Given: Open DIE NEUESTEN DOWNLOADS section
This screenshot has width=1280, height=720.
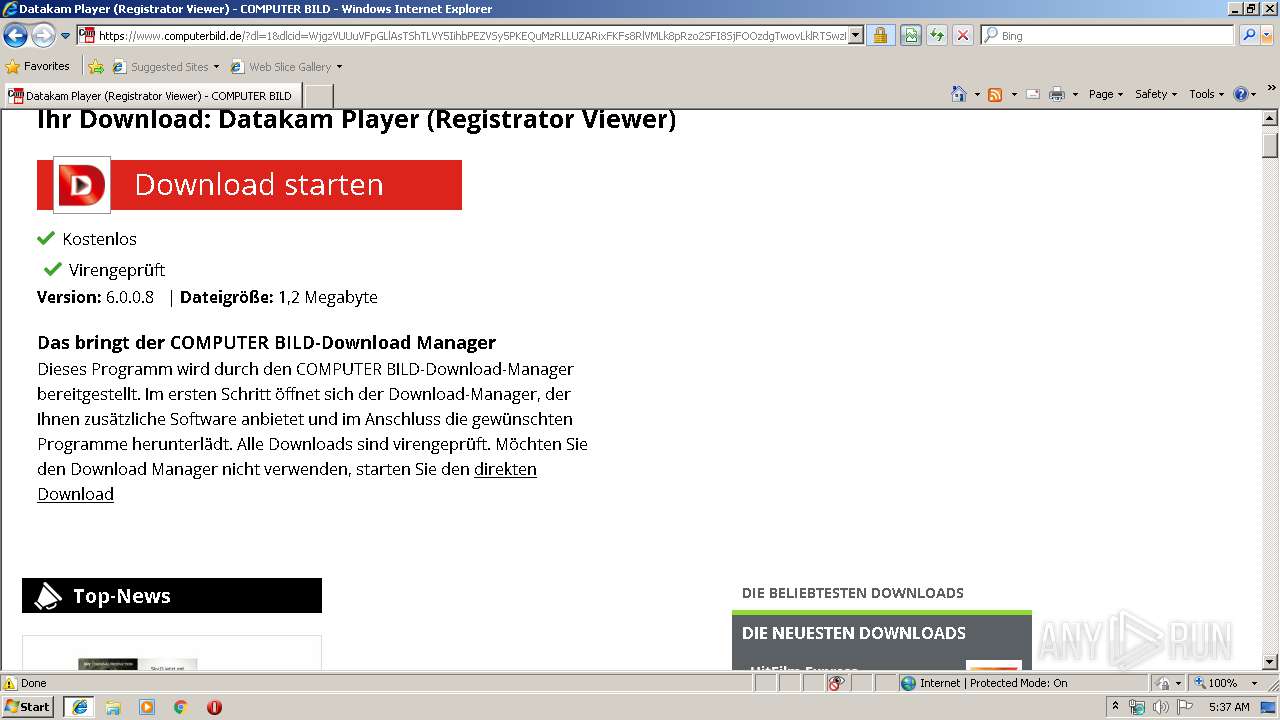Looking at the screenshot, I should click(853, 633).
